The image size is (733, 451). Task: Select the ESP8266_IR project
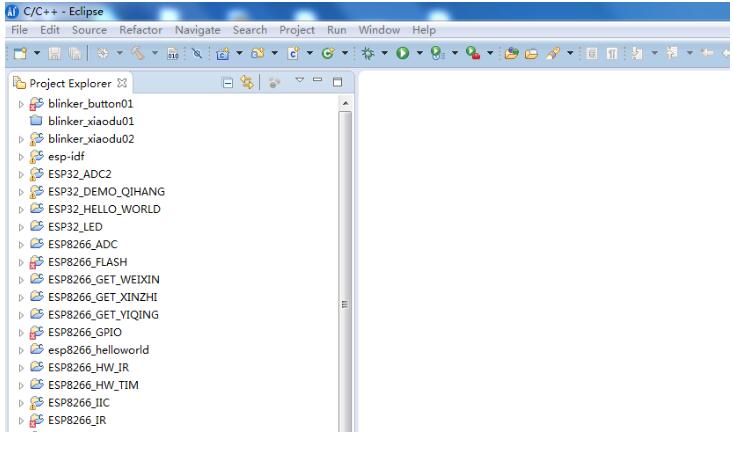[x=77, y=420]
